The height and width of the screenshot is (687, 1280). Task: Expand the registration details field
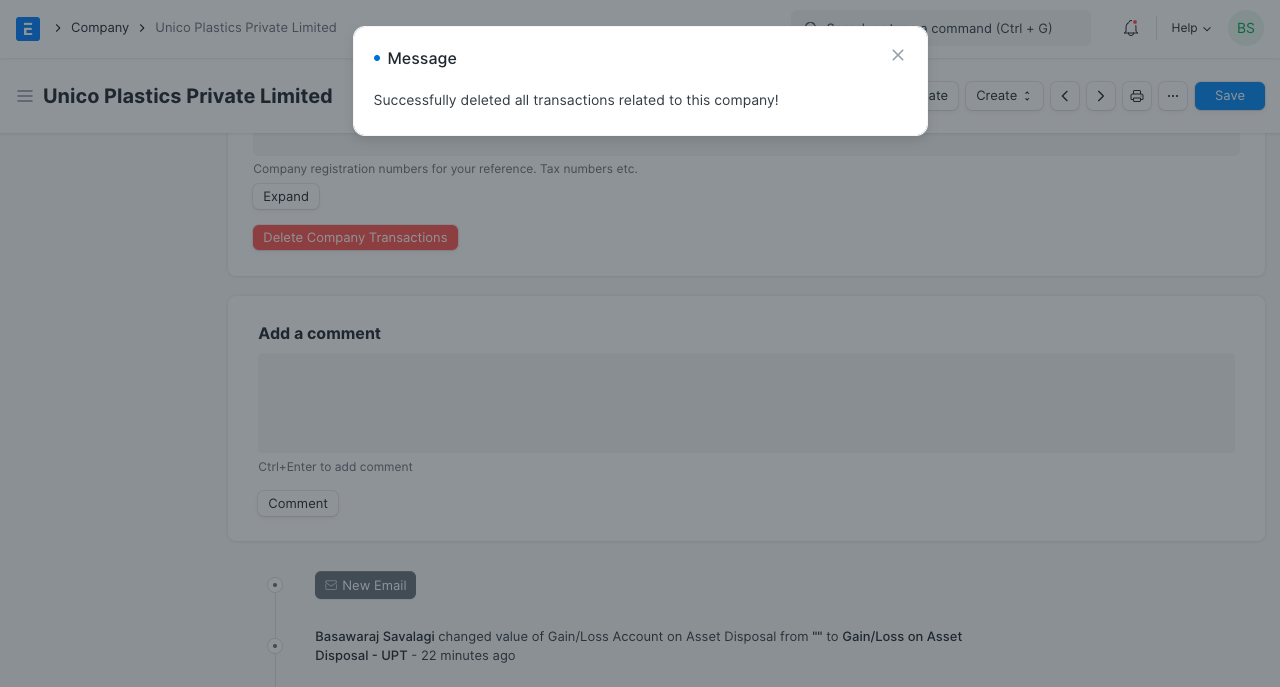pos(286,197)
